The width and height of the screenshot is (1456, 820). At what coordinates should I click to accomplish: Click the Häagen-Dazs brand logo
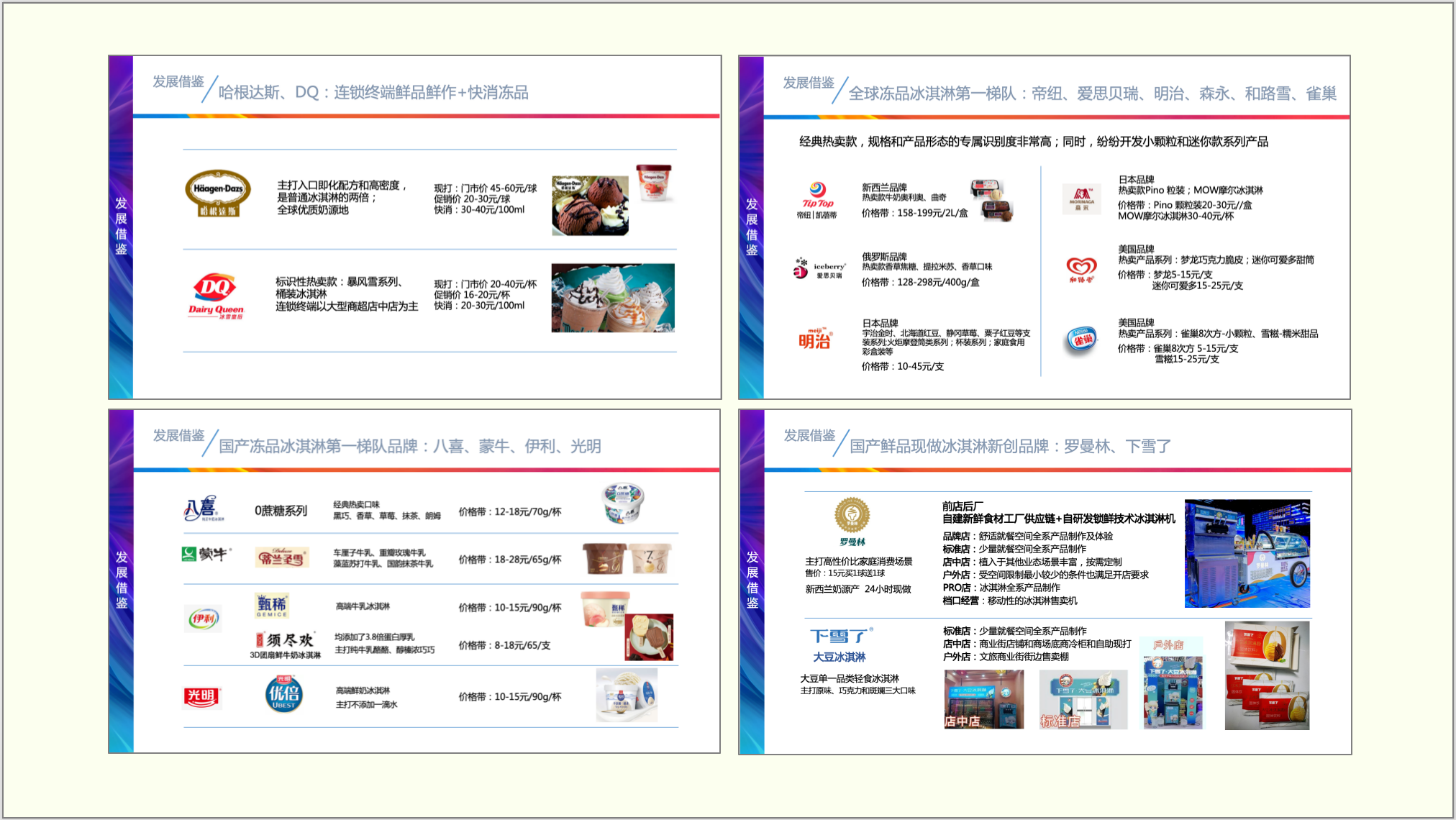[x=217, y=193]
